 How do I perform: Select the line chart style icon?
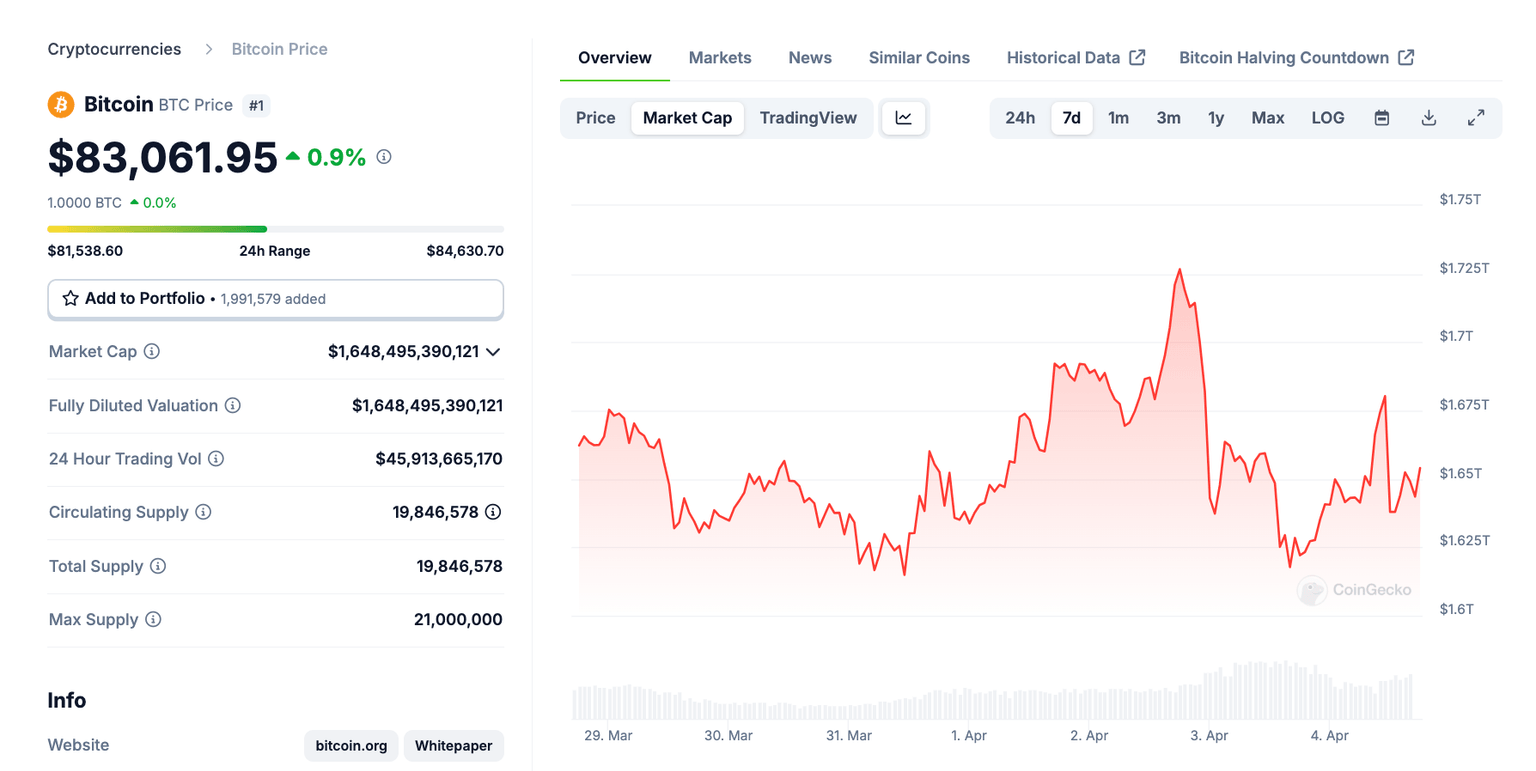(903, 117)
